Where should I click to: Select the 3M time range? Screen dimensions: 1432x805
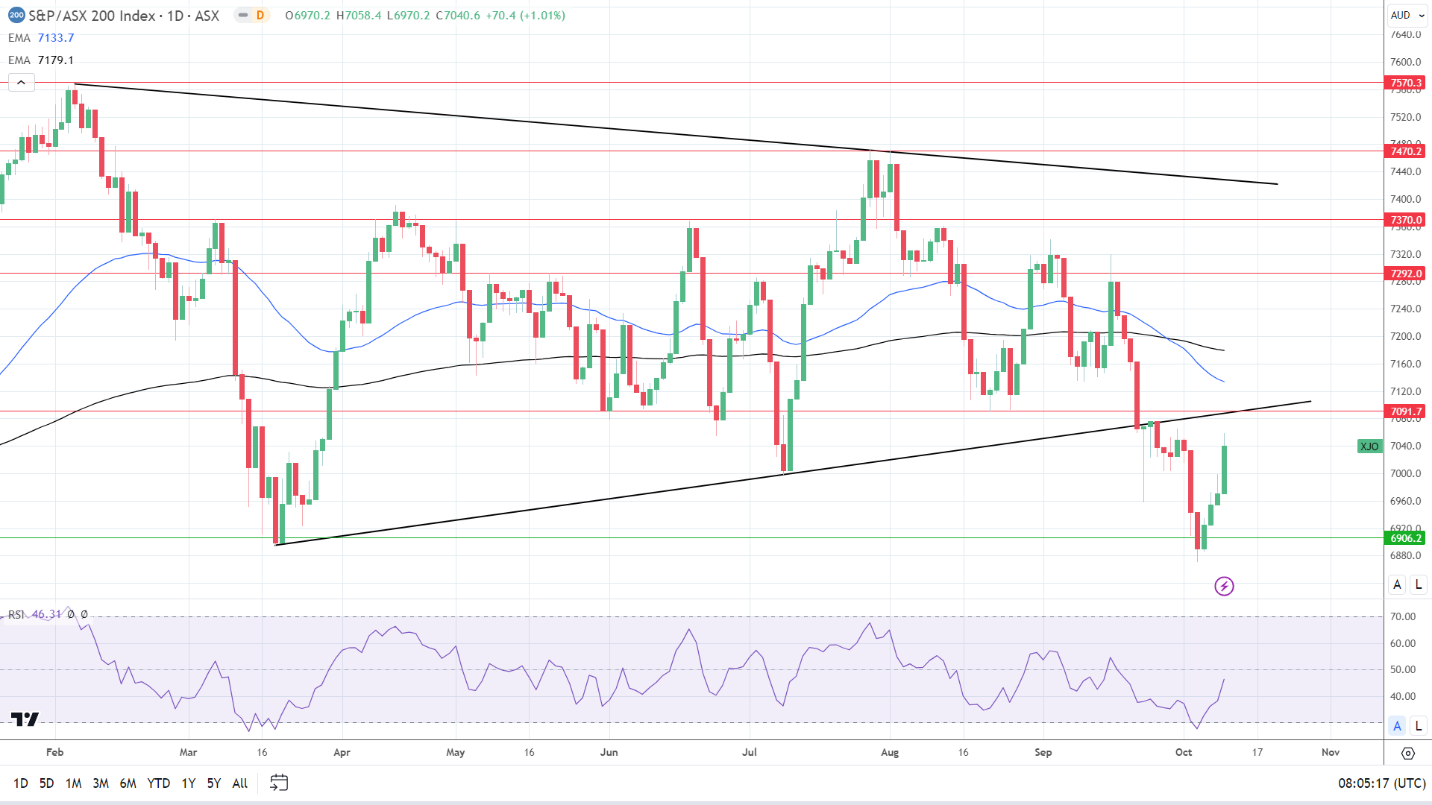click(100, 783)
